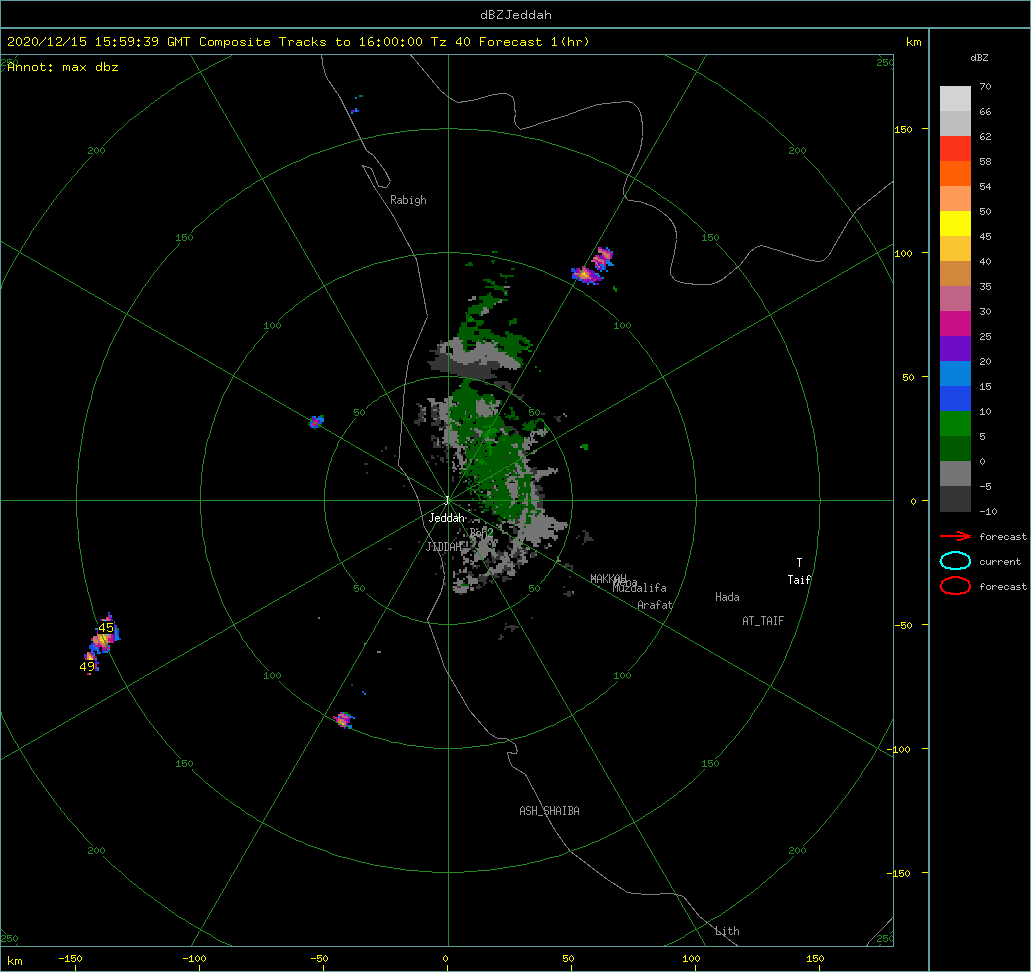Click the 0 tick on horizontal axis
This screenshot has height=972, width=1031.
pos(445,959)
